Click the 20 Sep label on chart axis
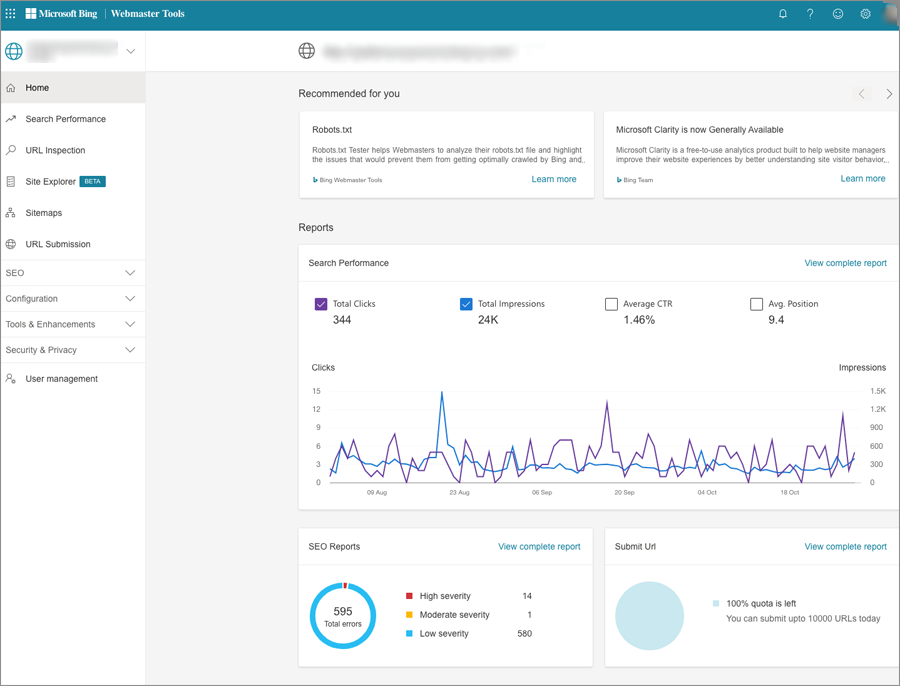Image resolution: width=900 pixels, height=686 pixels. pyautogui.click(x=624, y=493)
